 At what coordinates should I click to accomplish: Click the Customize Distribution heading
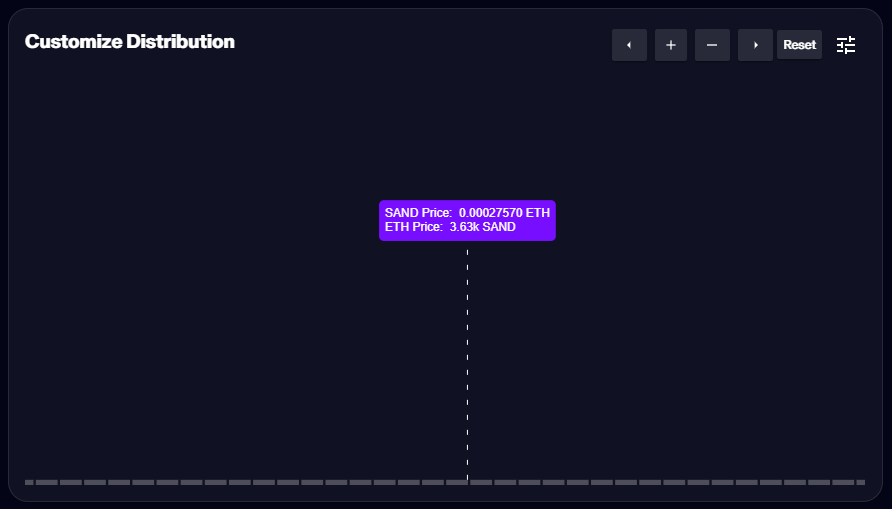(x=130, y=42)
